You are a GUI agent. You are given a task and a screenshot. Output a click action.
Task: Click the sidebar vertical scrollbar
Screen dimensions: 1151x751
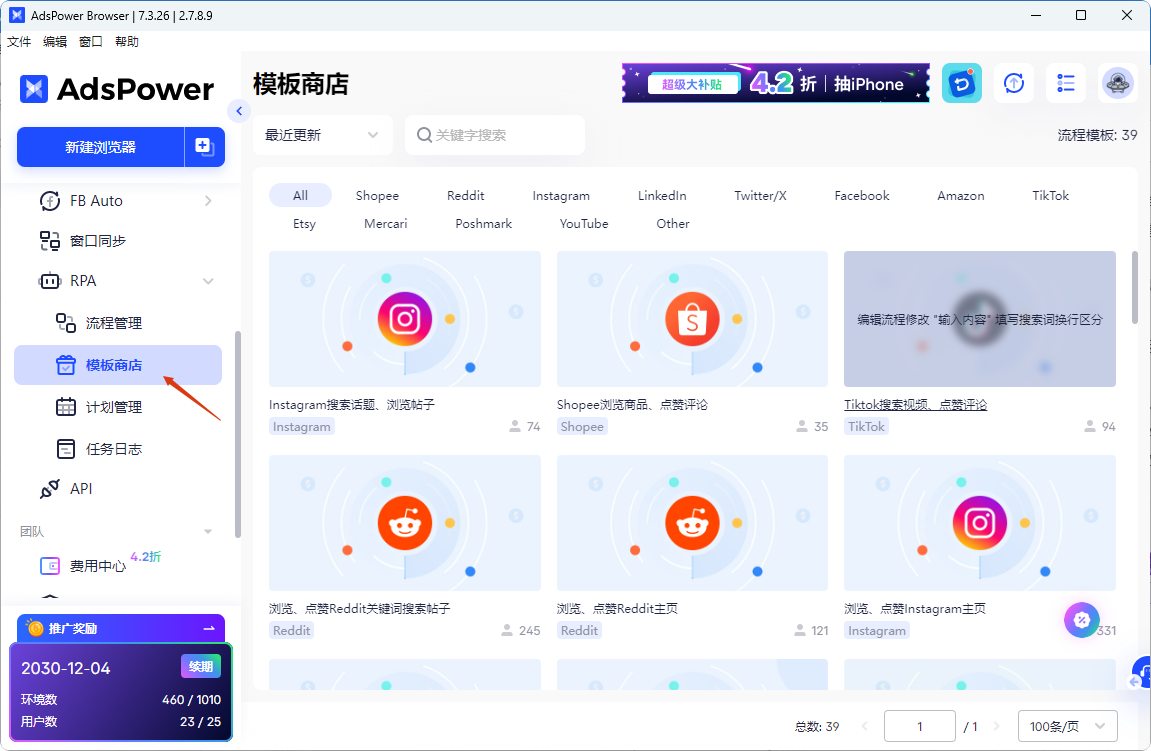pyautogui.click(x=237, y=435)
